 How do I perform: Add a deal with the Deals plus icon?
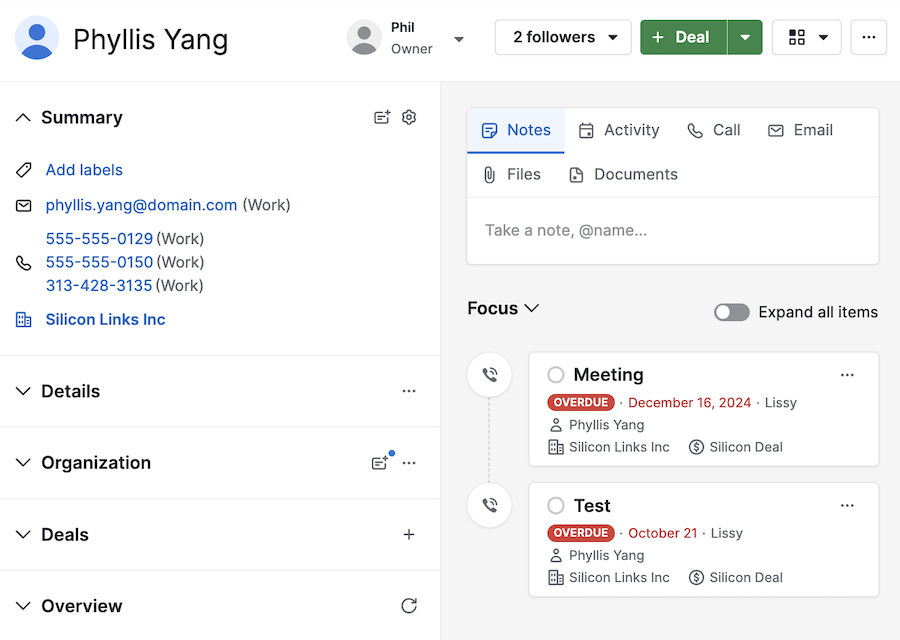click(409, 535)
